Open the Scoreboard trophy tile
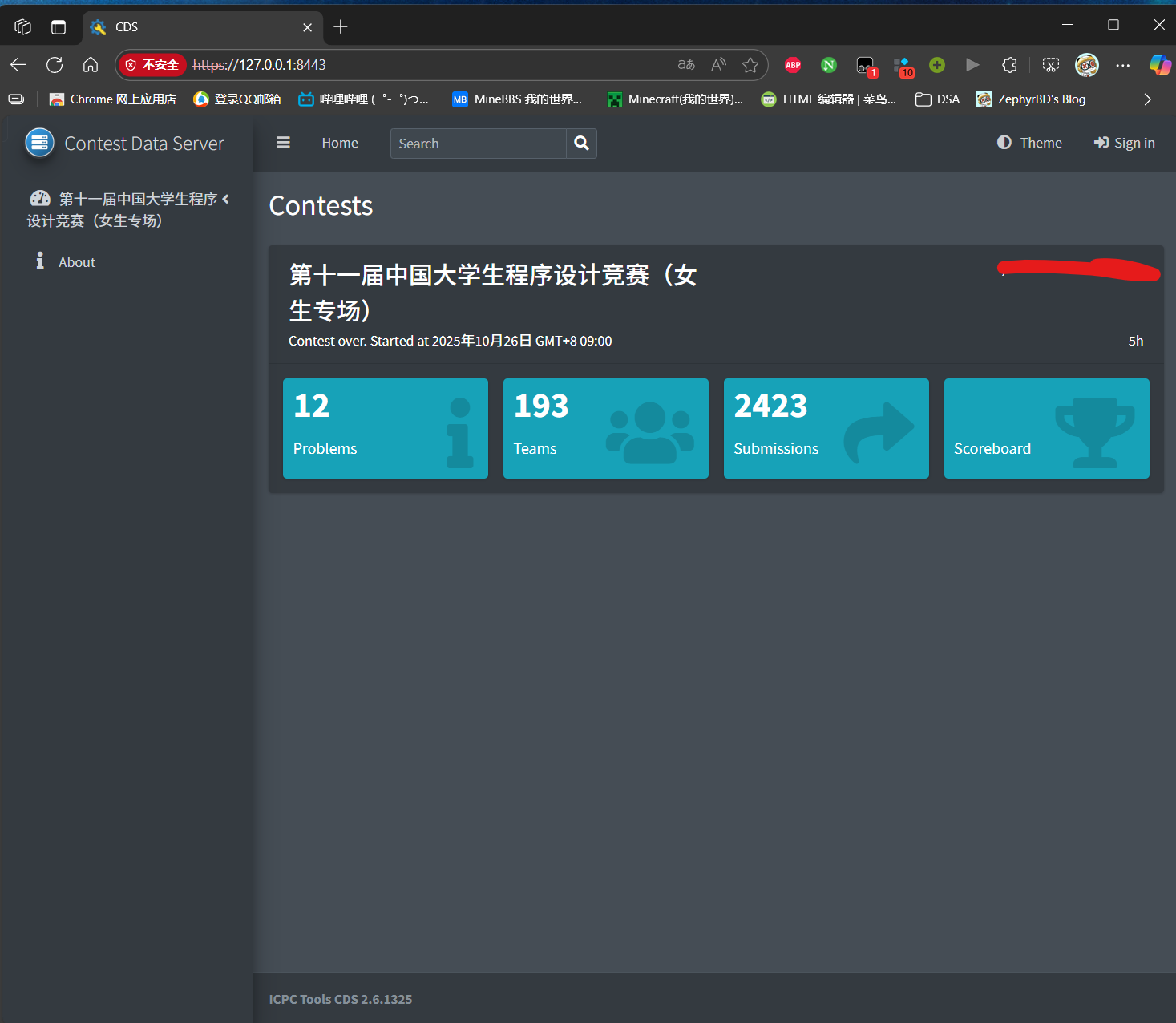Image resolution: width=1176 pixels, height=1023 pixels. tap(1046, 428)
